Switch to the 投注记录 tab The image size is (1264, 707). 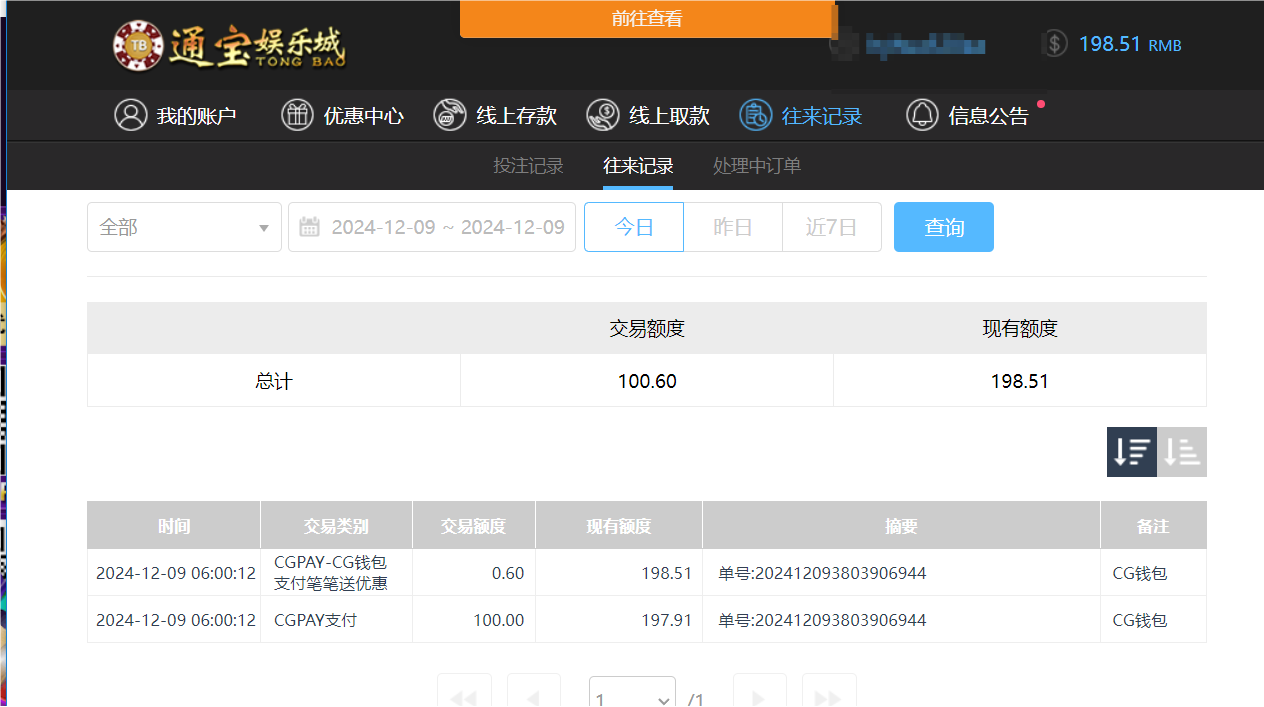click(x=528, y=165)
